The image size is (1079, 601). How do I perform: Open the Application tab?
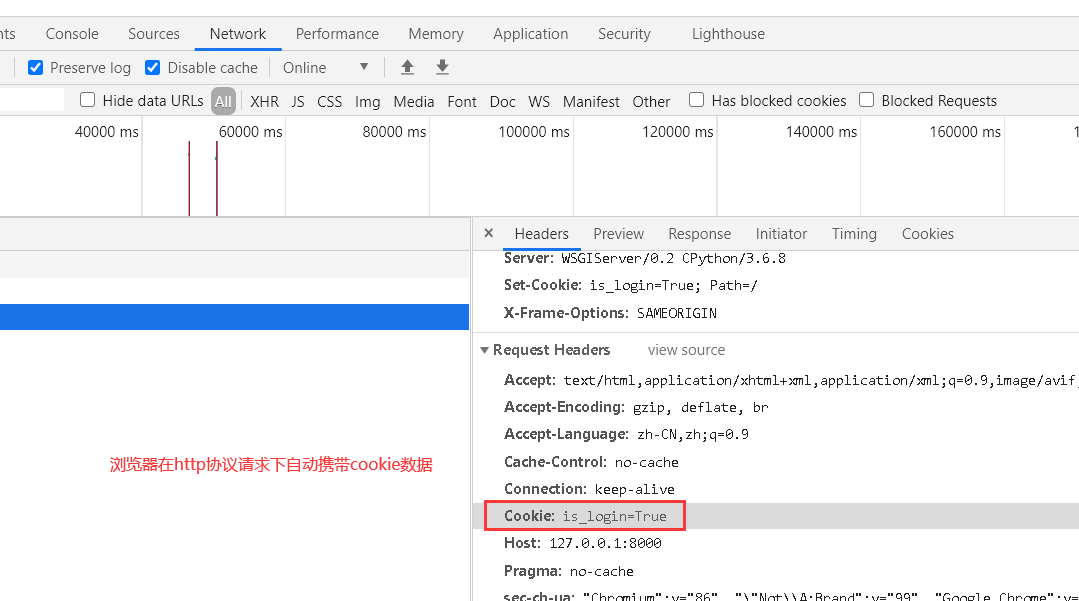click(x=531, y=34)
